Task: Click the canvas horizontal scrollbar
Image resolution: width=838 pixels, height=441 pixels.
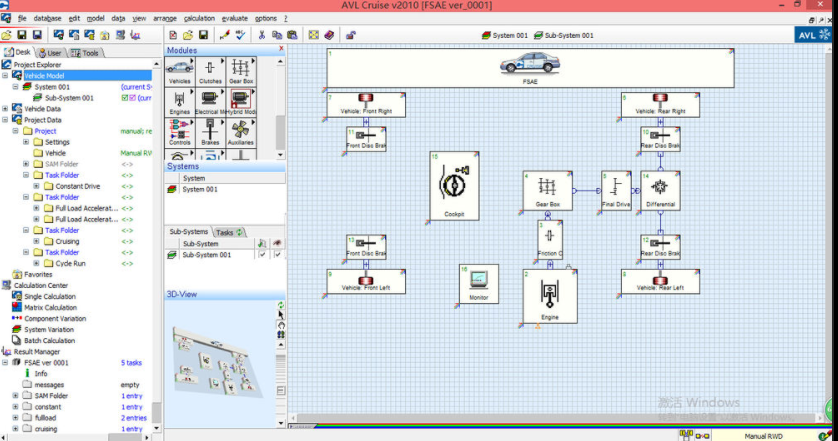Action: 556,417
